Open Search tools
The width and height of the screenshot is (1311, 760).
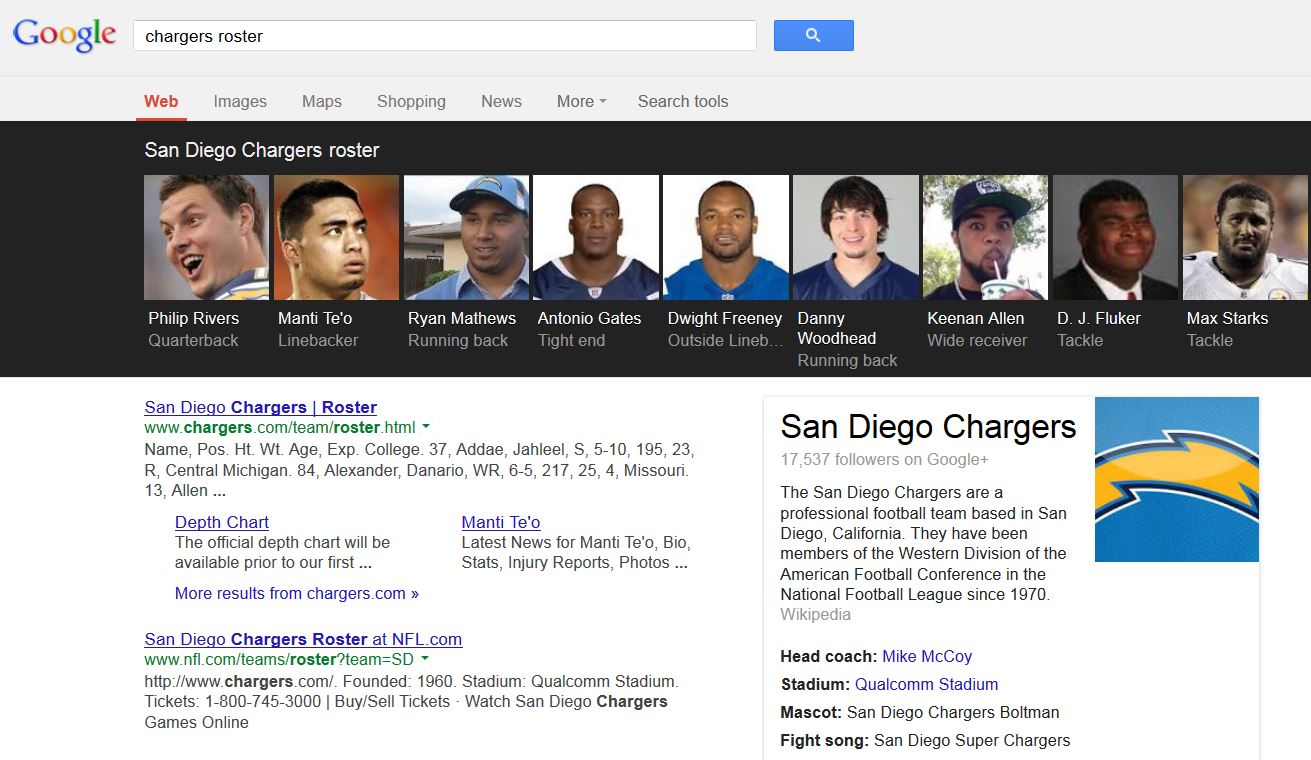coord(683,101)
